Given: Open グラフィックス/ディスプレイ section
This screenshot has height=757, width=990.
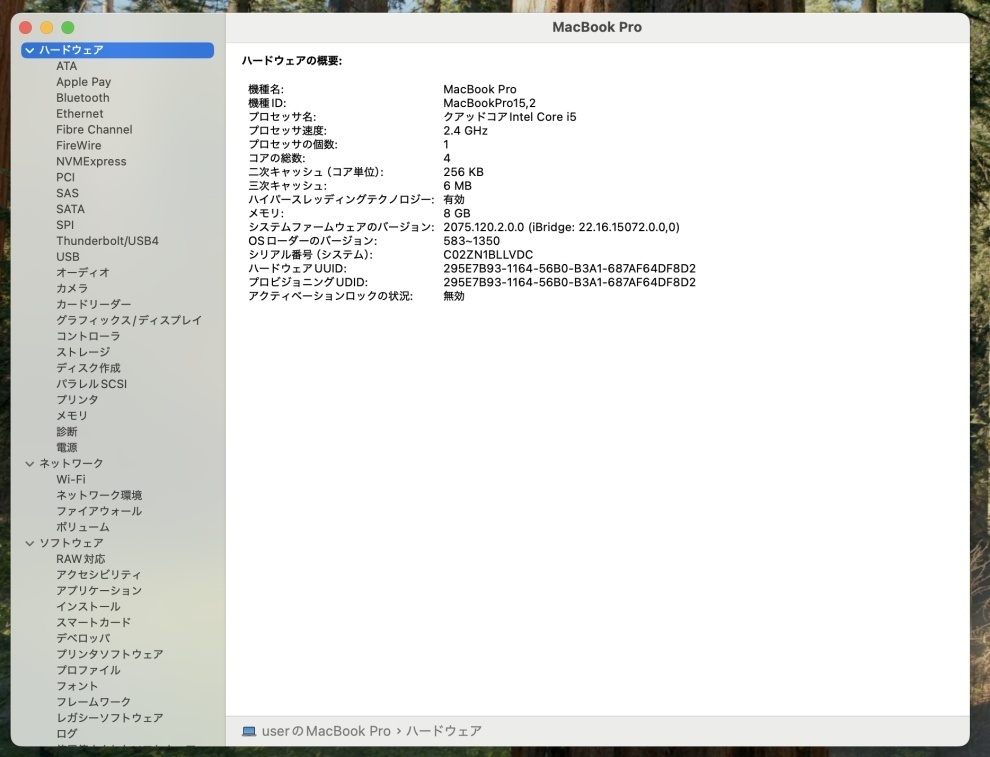Looking at the screenshot, I should coord(129,320).
